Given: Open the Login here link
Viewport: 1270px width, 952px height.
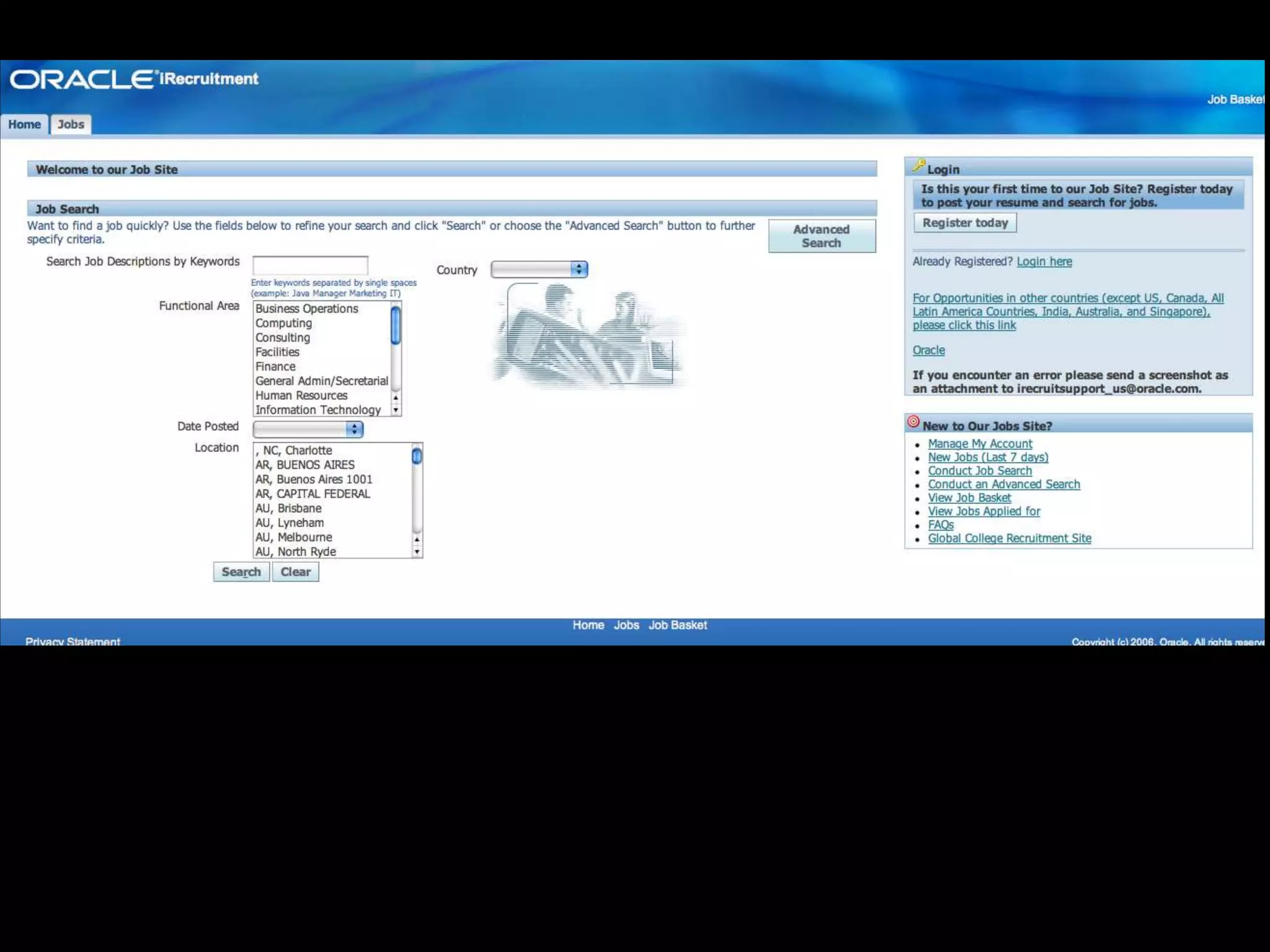Looking at the screenshot, I should [x=1044, y=262].
